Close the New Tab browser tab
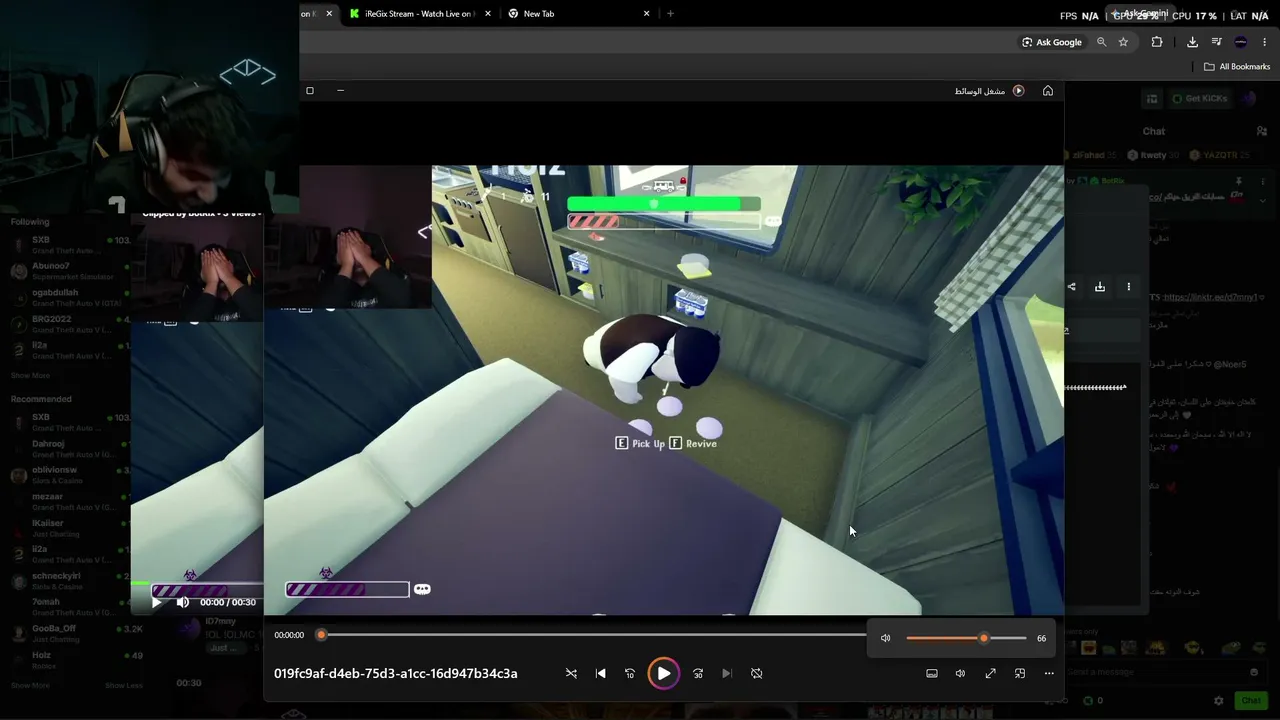This screenshot has width=1280, height=720. pyautogui.click(x=646, y=14)
